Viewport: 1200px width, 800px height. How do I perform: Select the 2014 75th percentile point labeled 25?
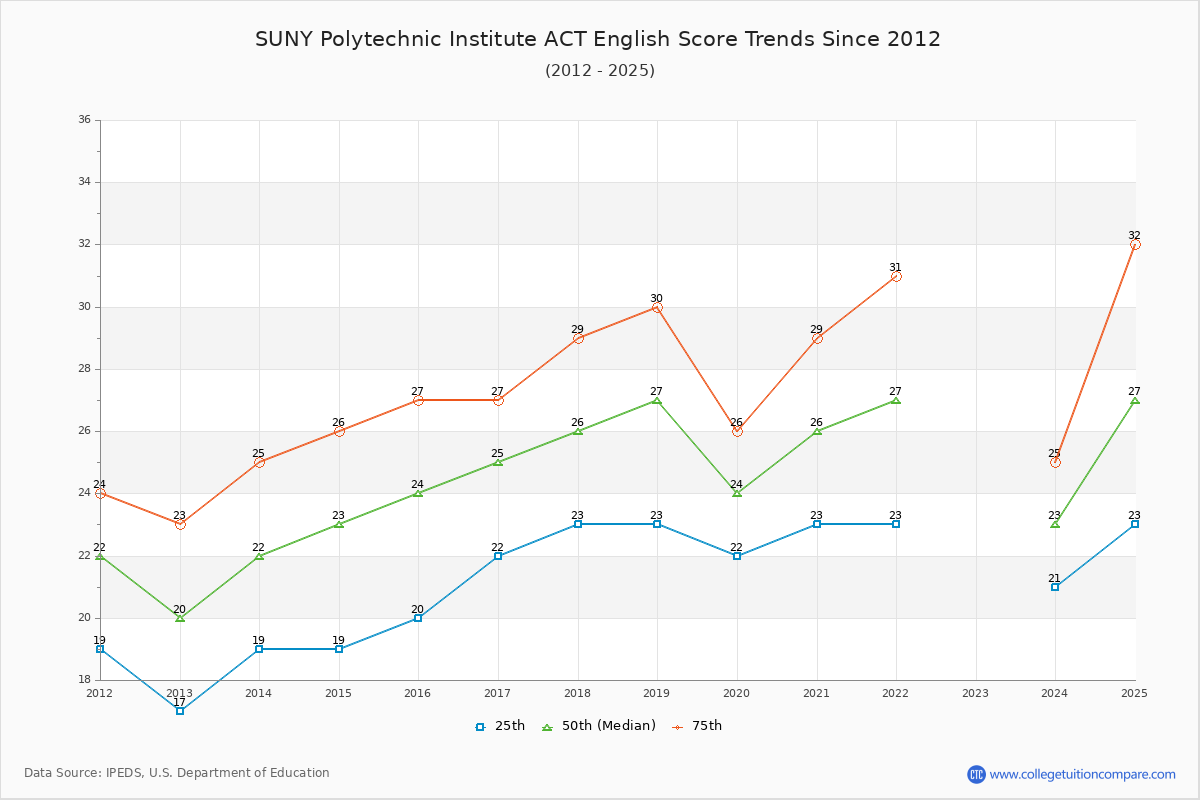point(259,462)
